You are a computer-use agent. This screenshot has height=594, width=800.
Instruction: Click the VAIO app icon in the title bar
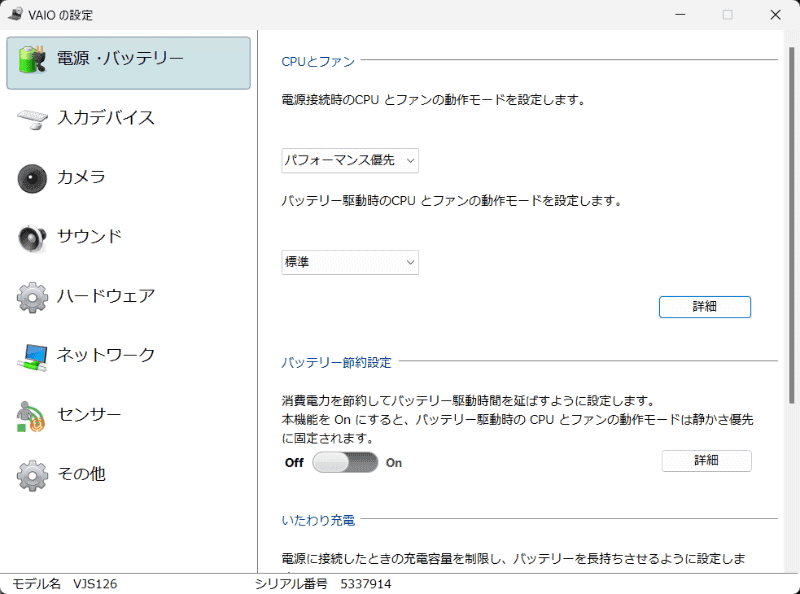[16, 15]
